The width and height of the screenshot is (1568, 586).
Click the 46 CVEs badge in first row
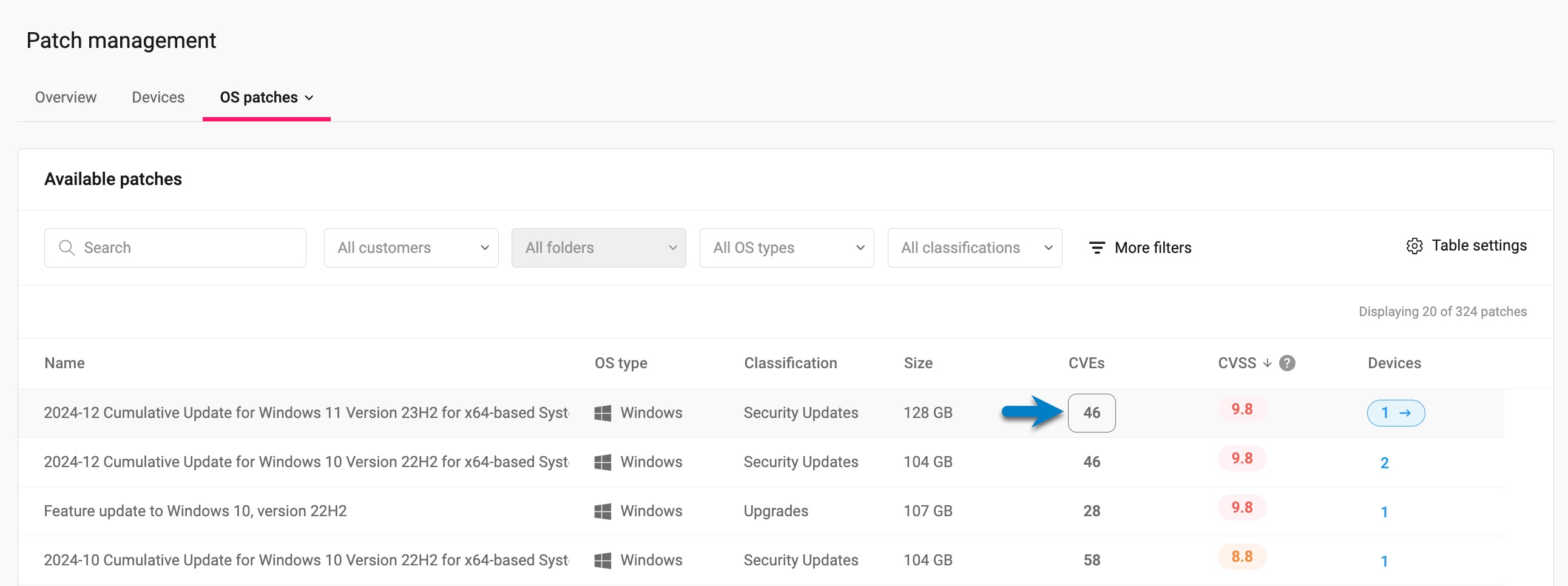(1091, 413)
